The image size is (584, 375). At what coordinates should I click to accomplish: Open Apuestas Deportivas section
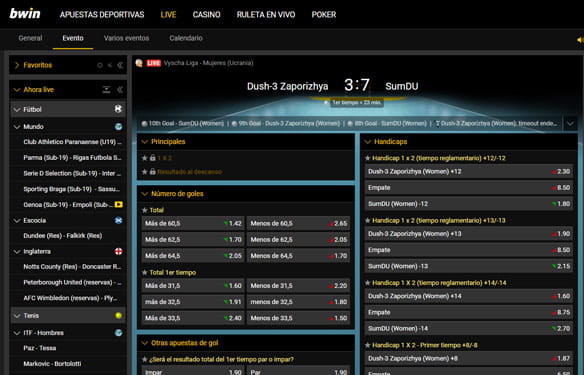click(102, 15)
